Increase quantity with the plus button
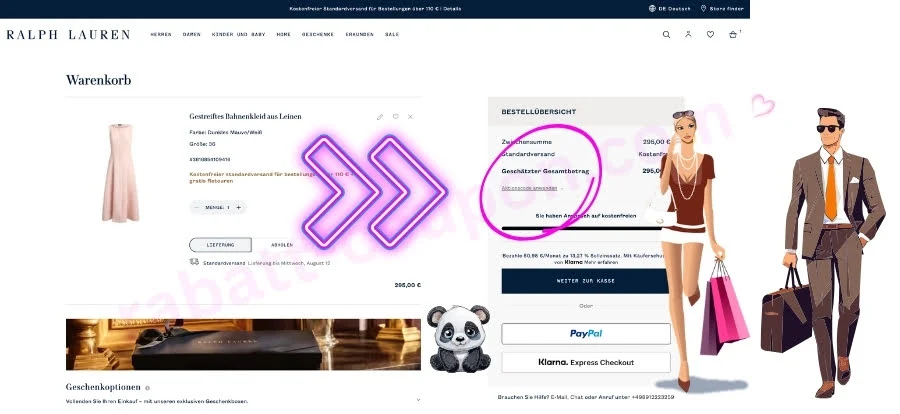This screenshot has width=900, height=414. 239,207
